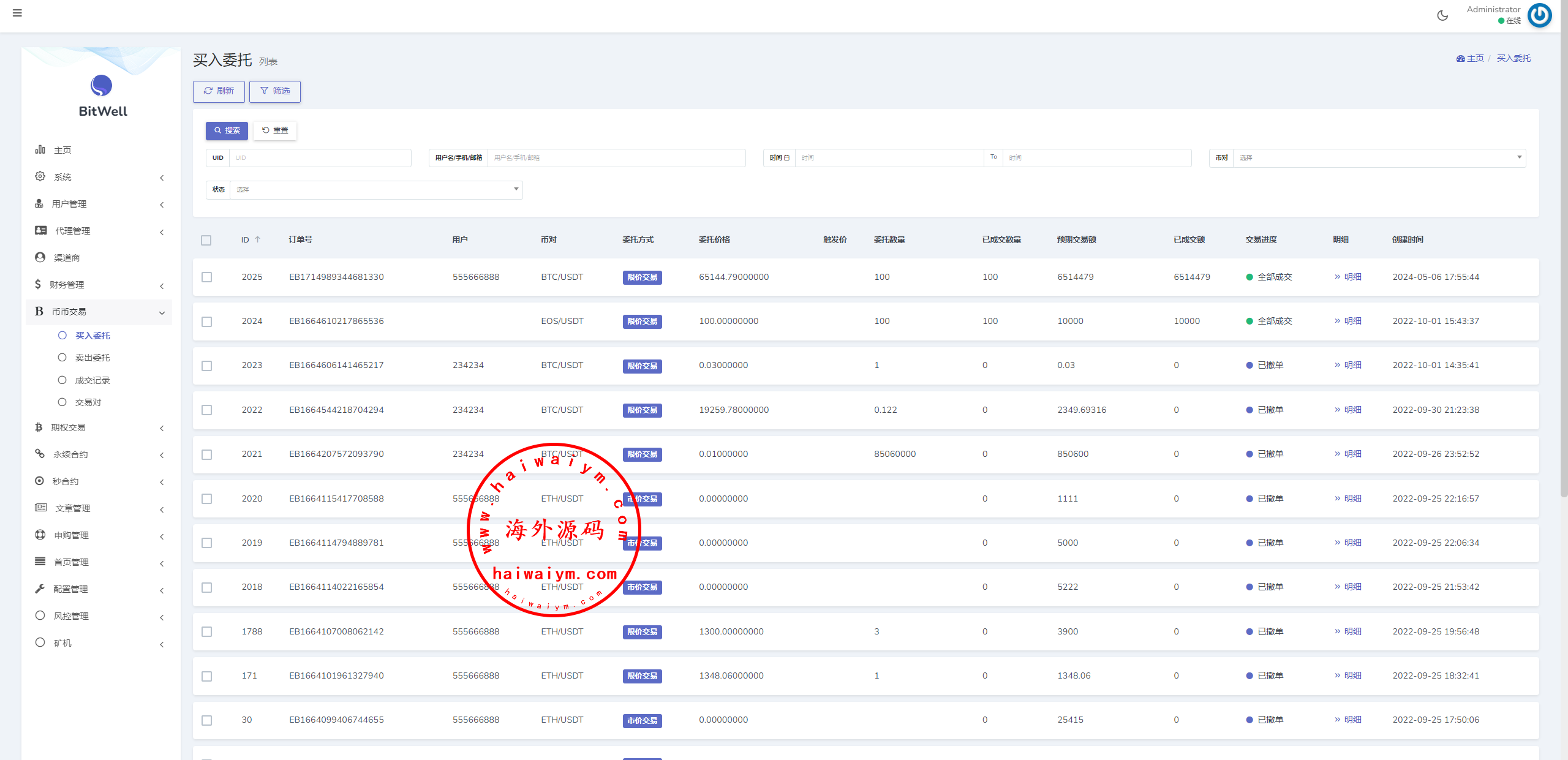
Task: Click the 财务管理 dollar icon
Action: click(38, 284)
